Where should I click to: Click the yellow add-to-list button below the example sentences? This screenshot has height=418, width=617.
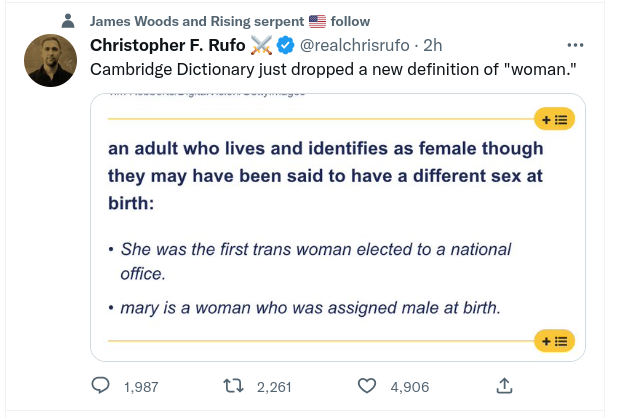point(555,341)
